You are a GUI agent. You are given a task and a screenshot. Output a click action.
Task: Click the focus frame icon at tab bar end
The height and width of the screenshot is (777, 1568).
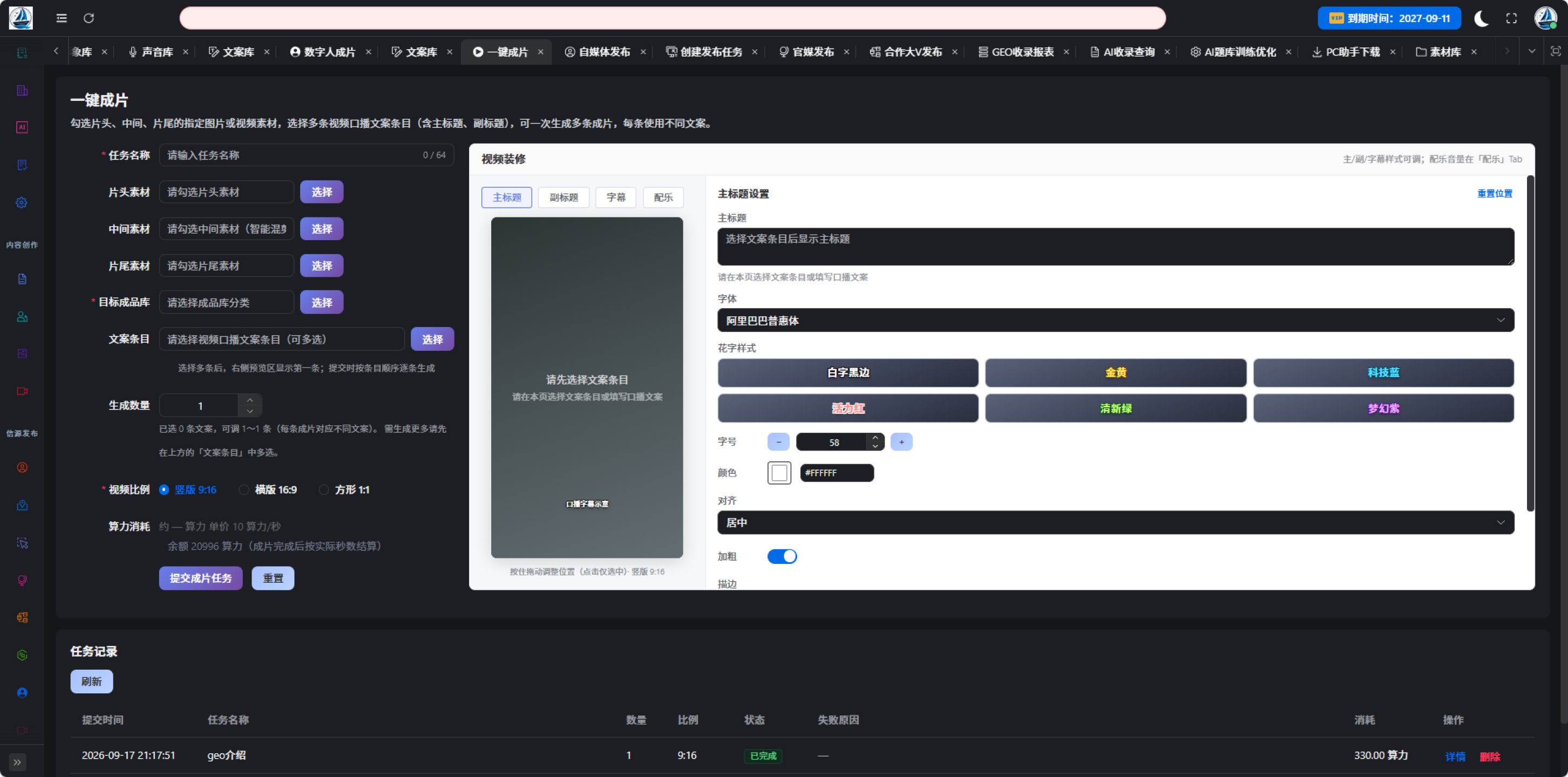coord(1555,52)
